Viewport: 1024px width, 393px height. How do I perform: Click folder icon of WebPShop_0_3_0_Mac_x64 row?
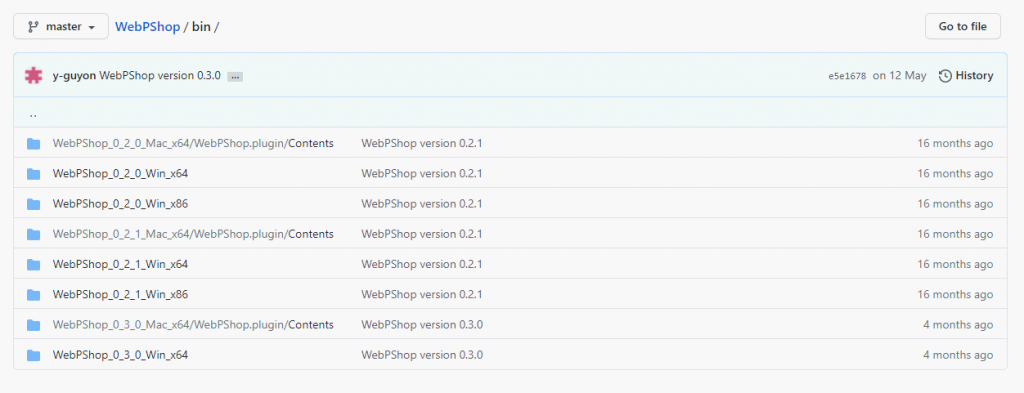[33, 325]
